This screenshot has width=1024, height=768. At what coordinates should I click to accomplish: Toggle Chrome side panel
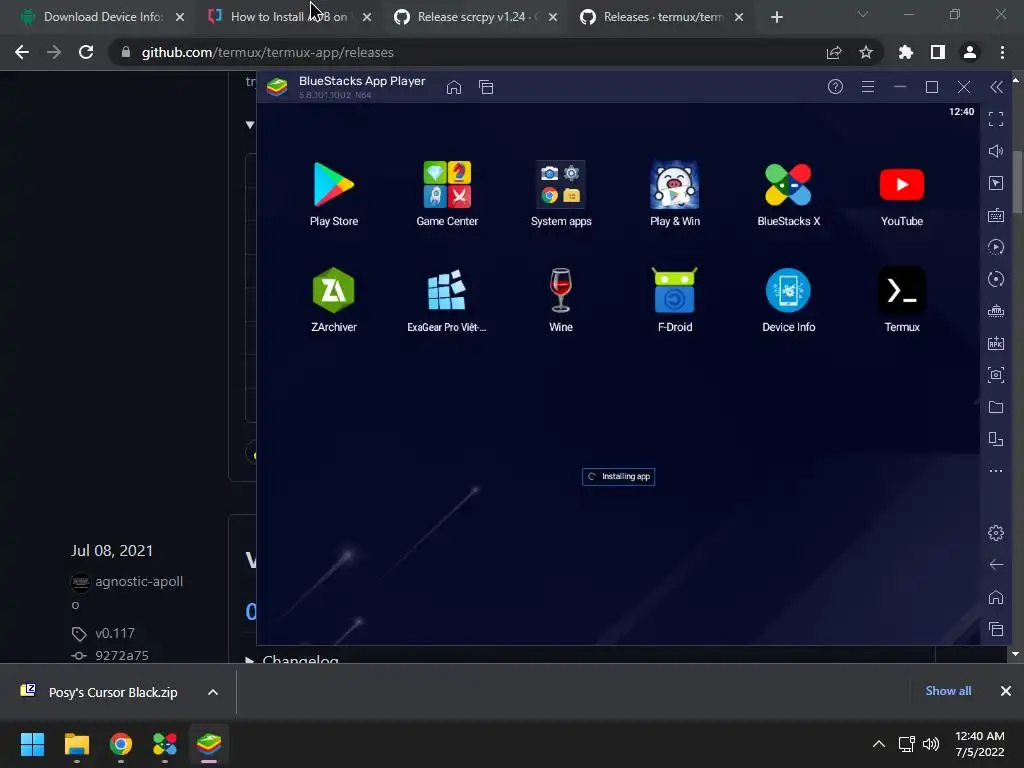[938, 52]
